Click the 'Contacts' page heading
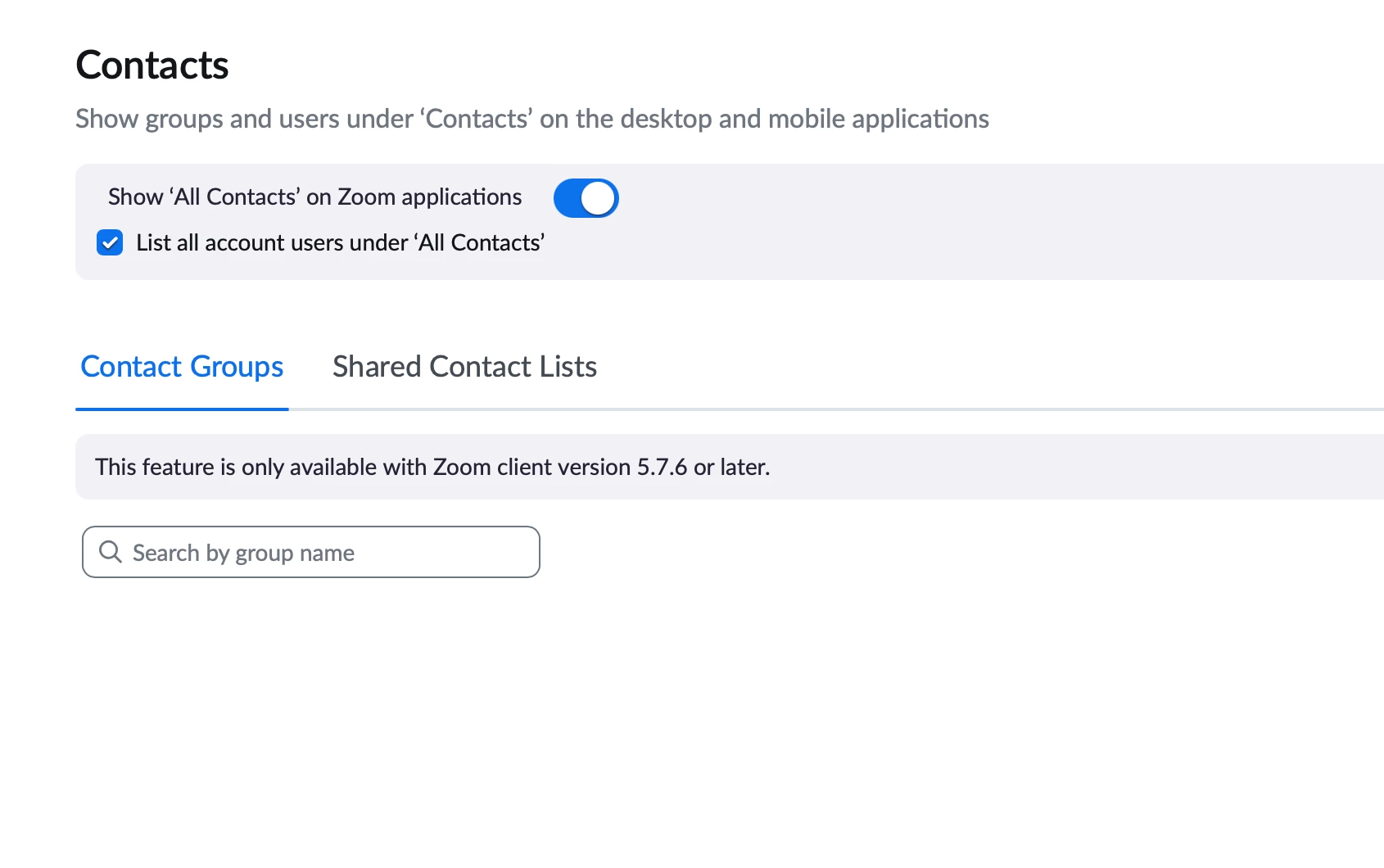This screenshot has width=1384, height=868. [x=152, y=66]
